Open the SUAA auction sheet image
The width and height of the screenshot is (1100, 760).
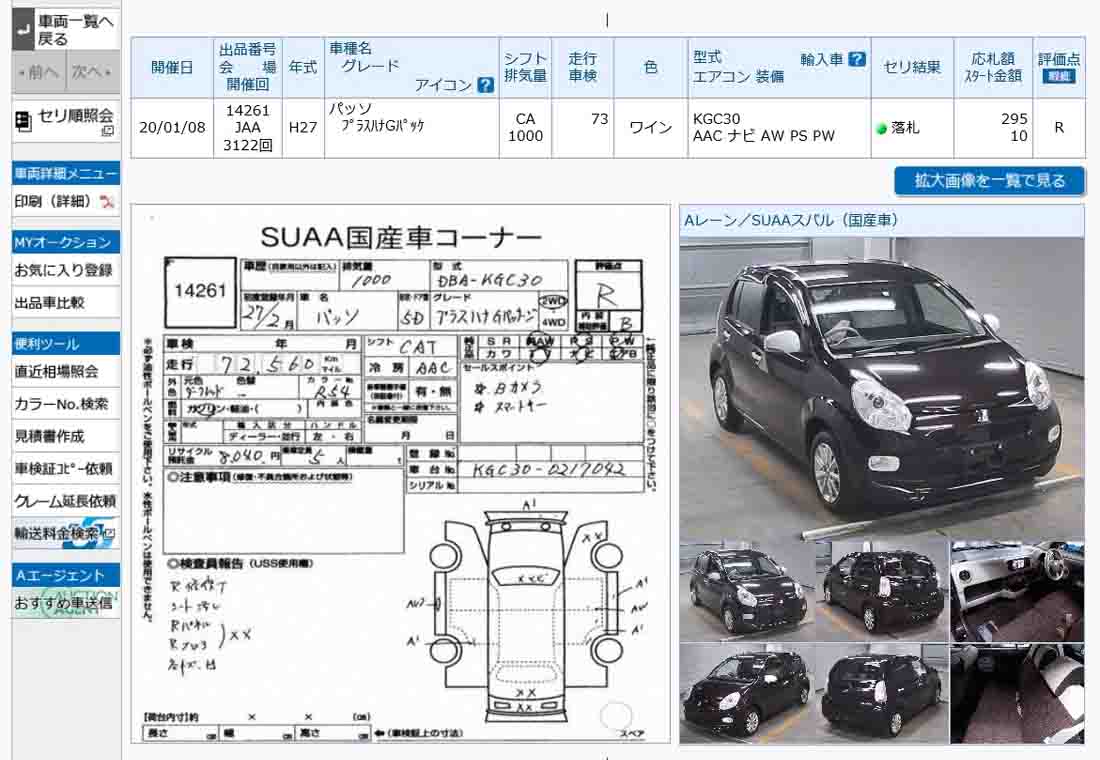[401, 474]
